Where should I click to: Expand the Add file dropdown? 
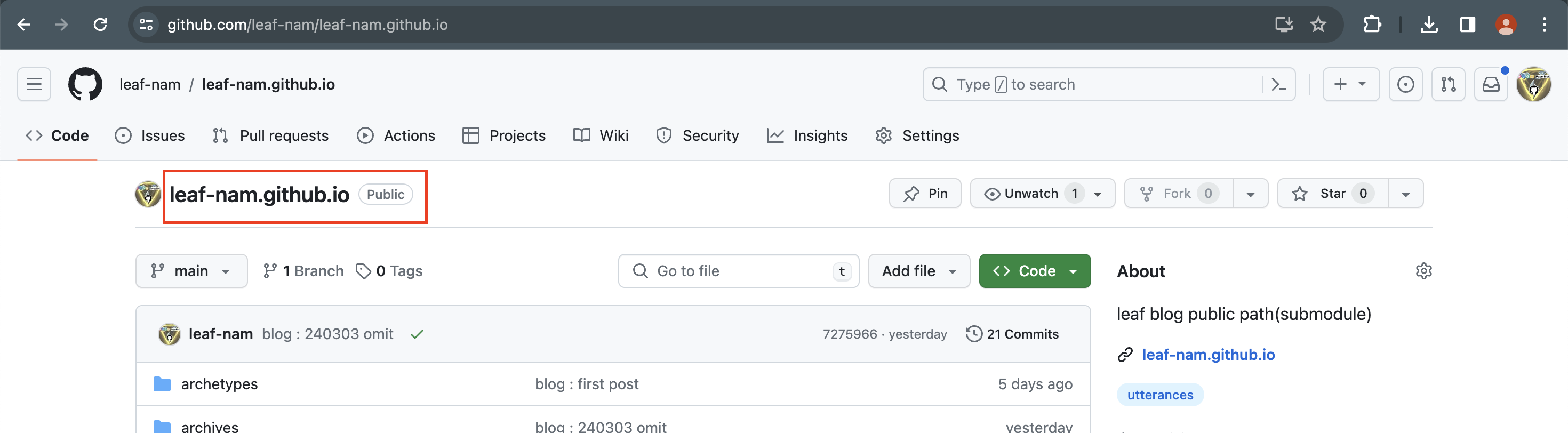[918, 271]
